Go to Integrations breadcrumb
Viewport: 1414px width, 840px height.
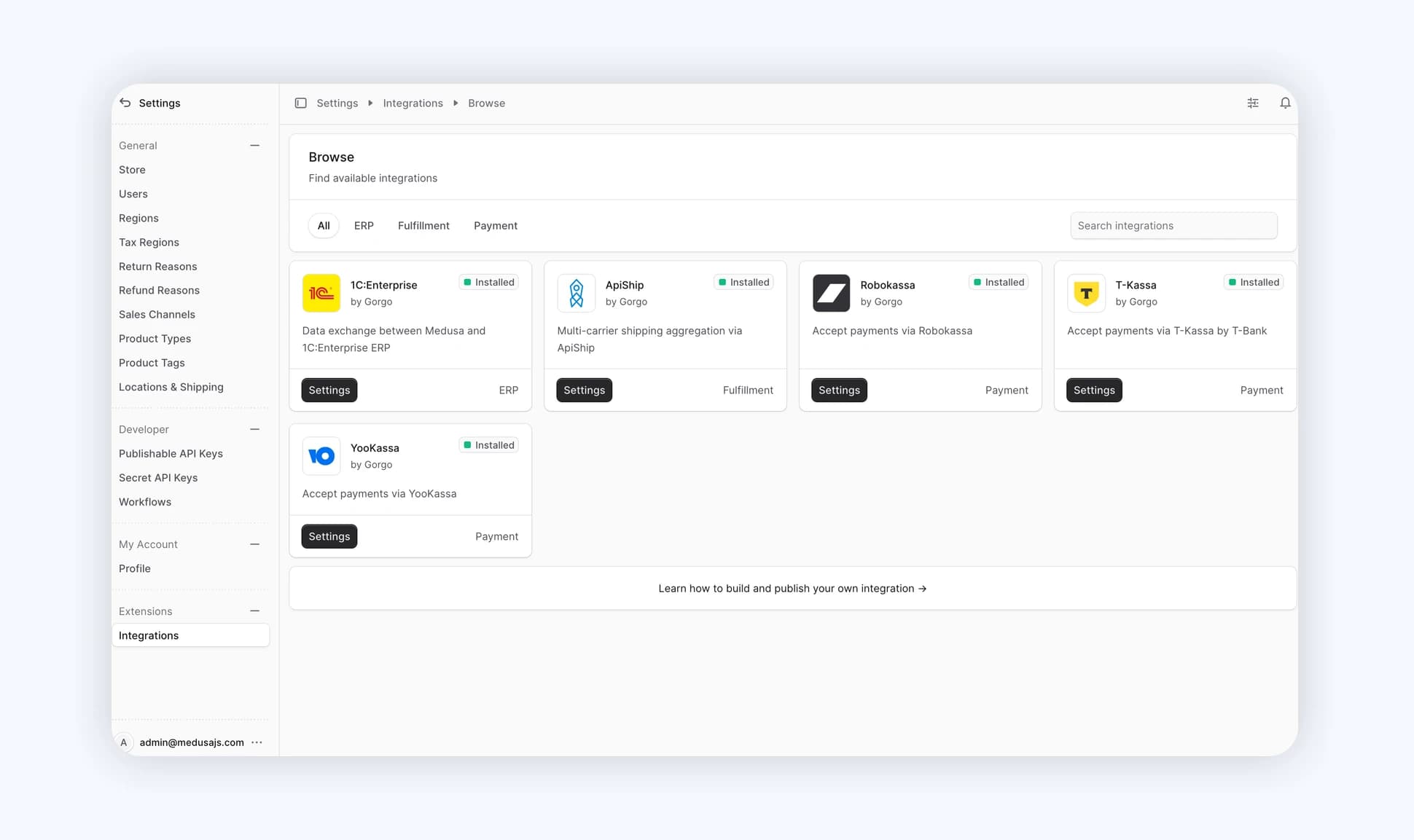(x=413, y=103)
